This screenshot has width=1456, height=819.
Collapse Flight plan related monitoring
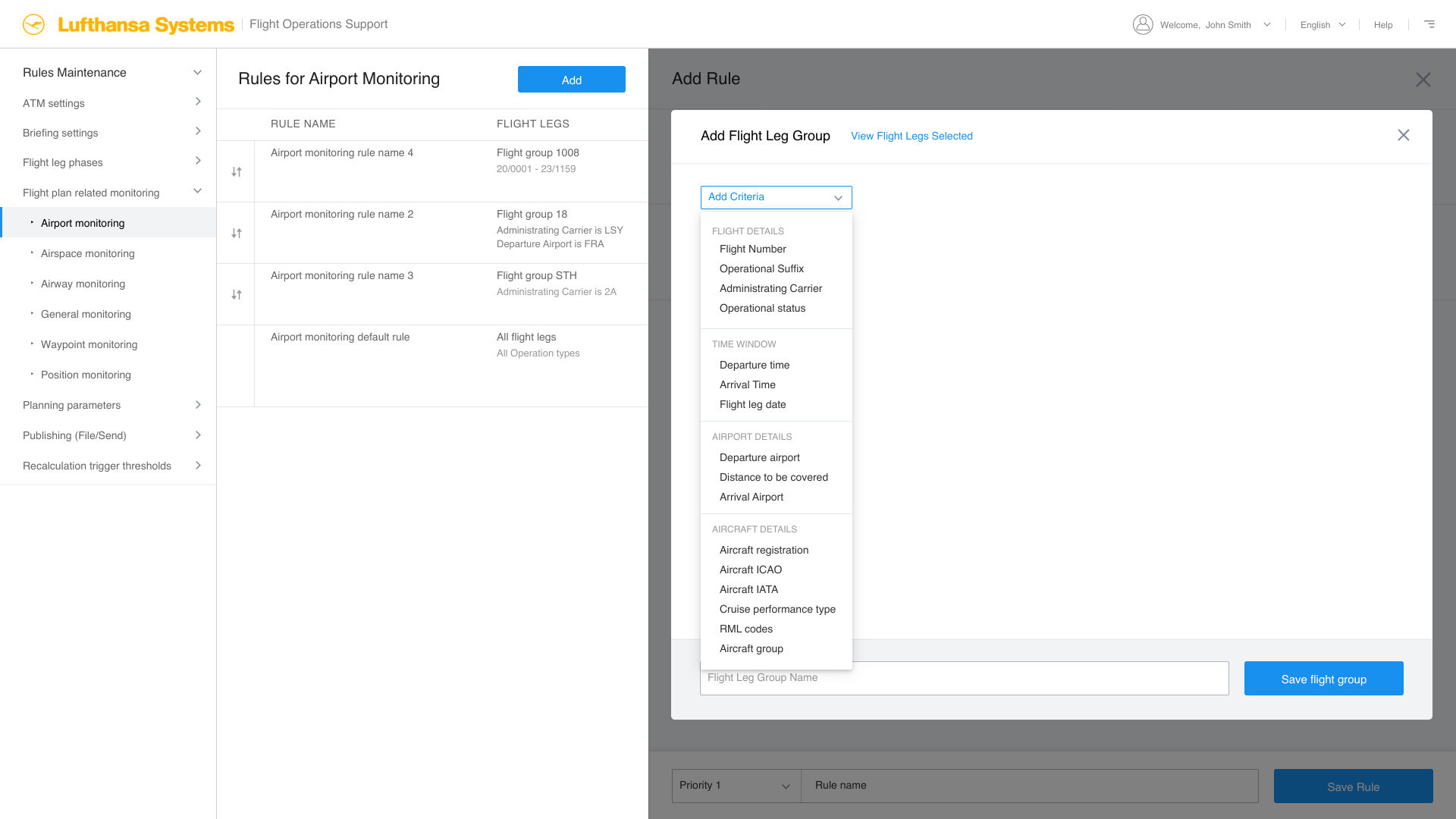point(198,191)
